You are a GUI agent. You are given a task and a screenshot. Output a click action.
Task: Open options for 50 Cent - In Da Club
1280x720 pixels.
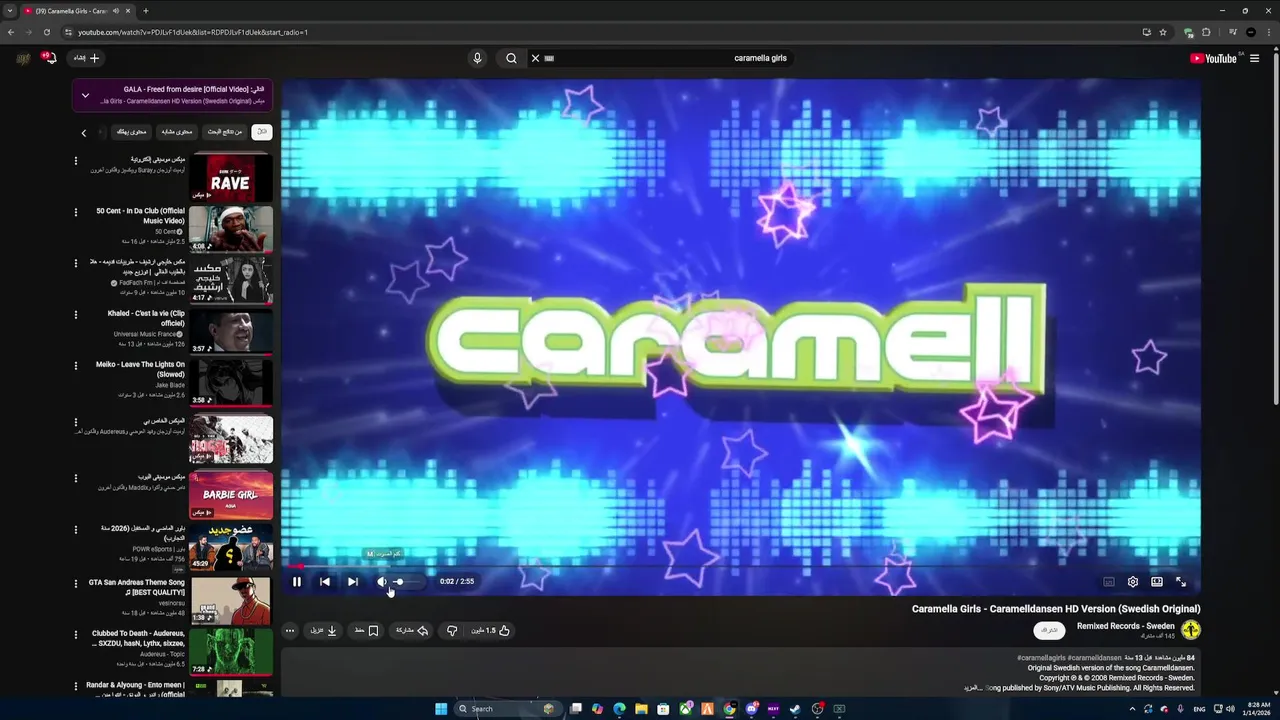[x=76, y=212]
